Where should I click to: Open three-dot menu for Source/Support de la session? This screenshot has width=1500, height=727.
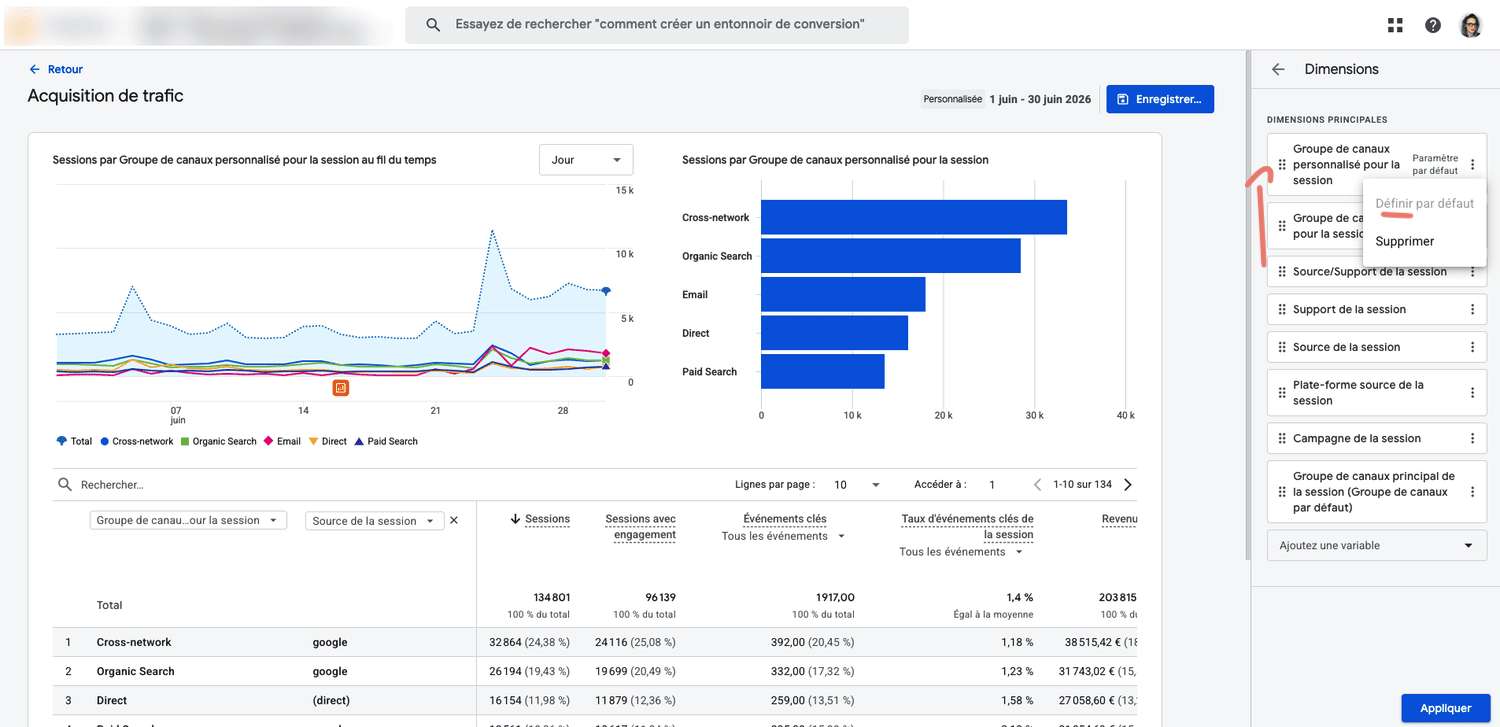point(1472,272)
